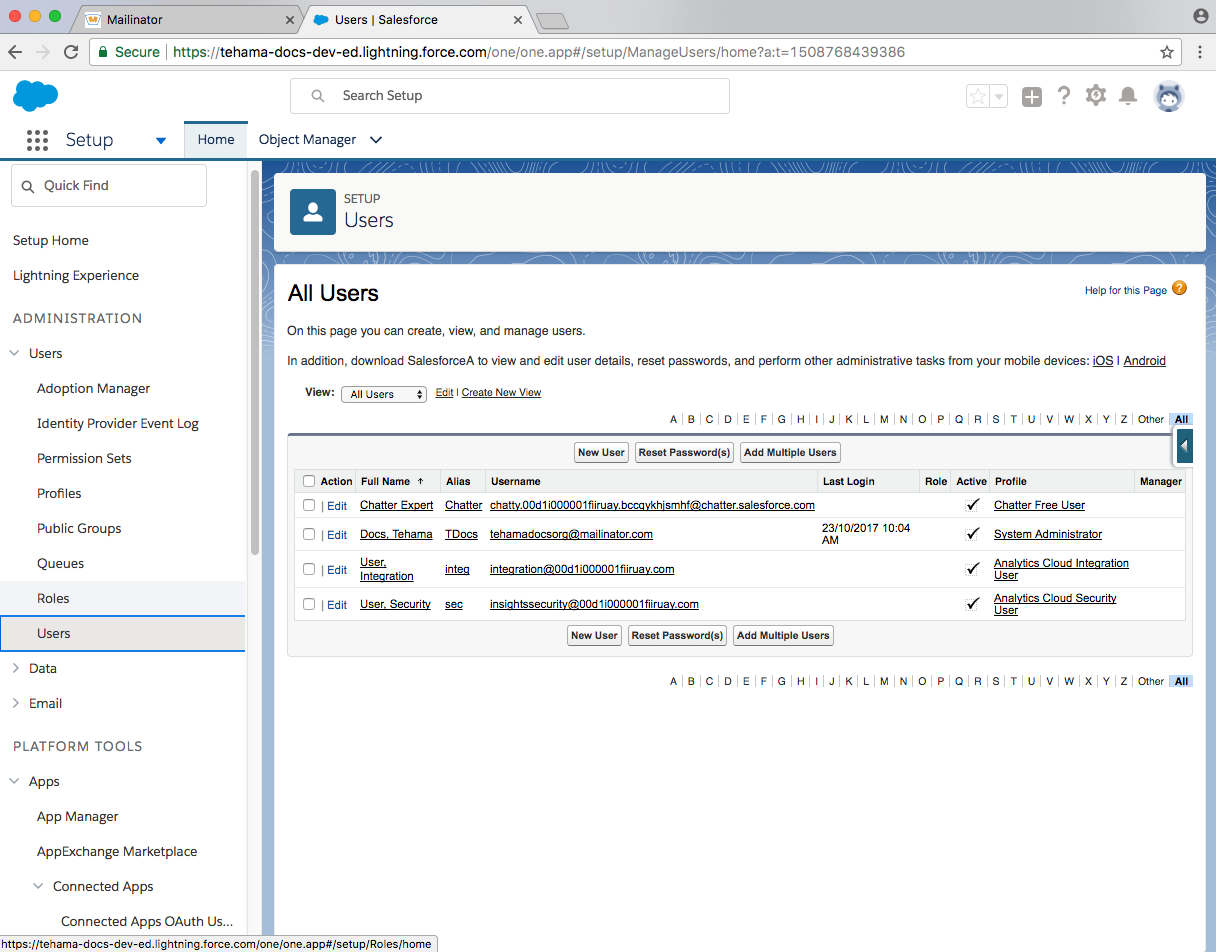Open the Setup gear icon

[x=1096, y=95]
